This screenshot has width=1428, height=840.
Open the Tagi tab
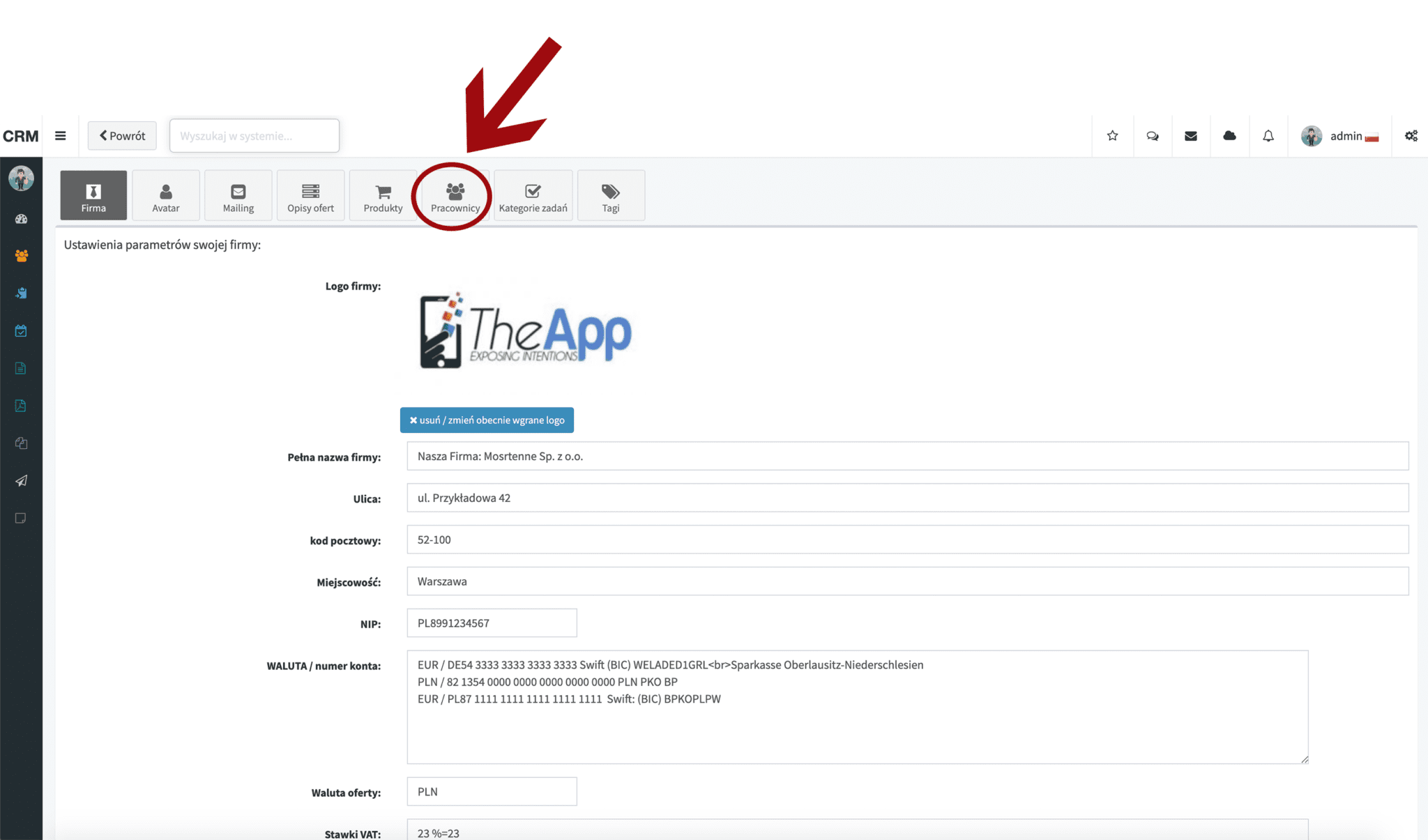[x=611, y=195]
